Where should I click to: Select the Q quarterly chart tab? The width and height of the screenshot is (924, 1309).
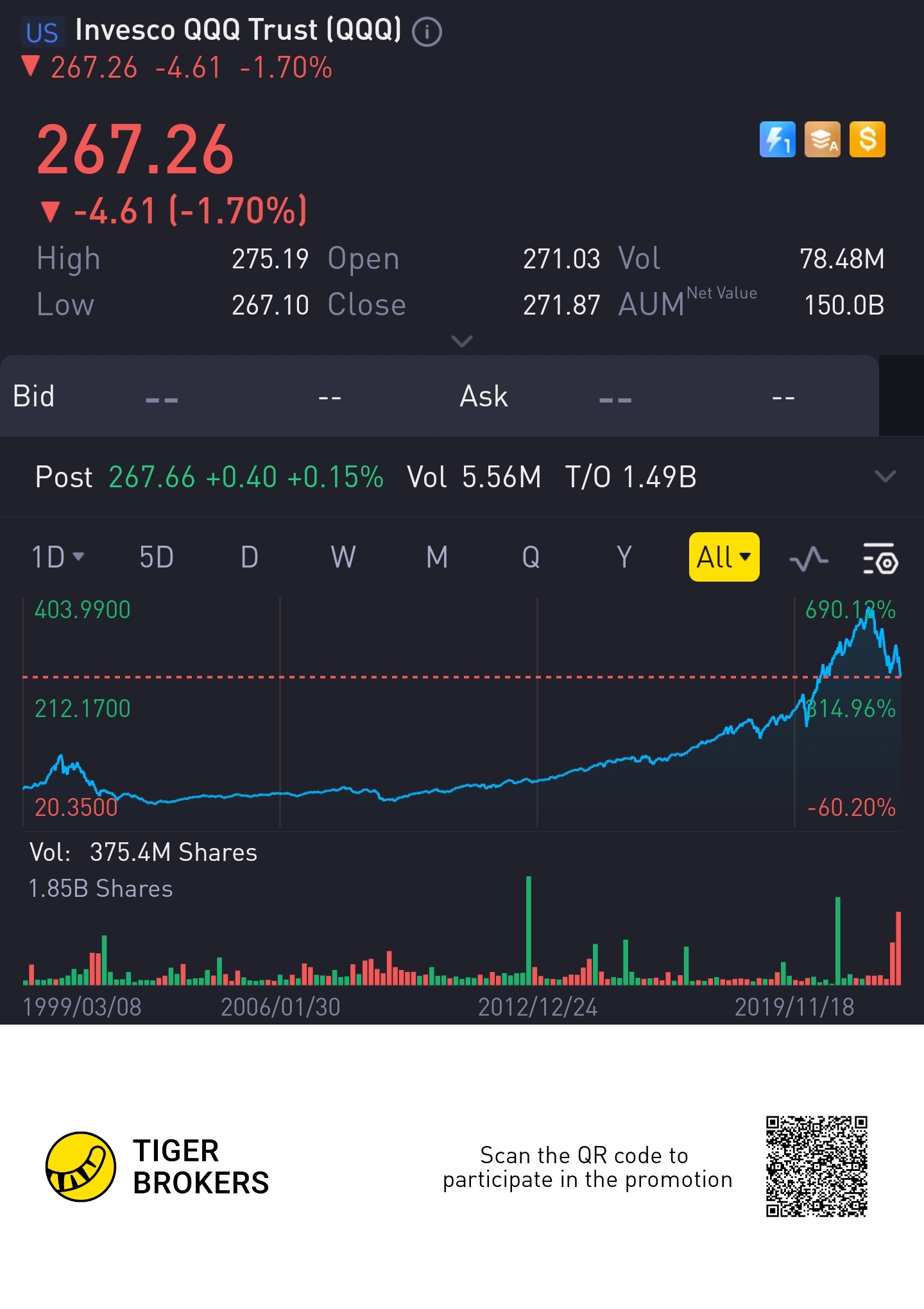point(531,557)
